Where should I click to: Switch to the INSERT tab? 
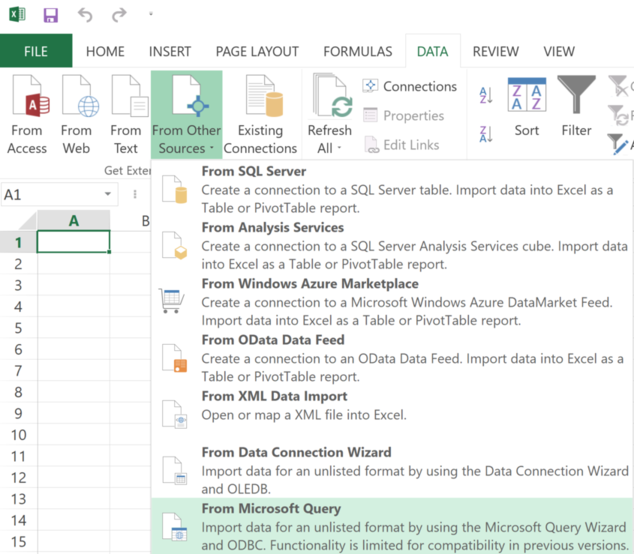170,51
